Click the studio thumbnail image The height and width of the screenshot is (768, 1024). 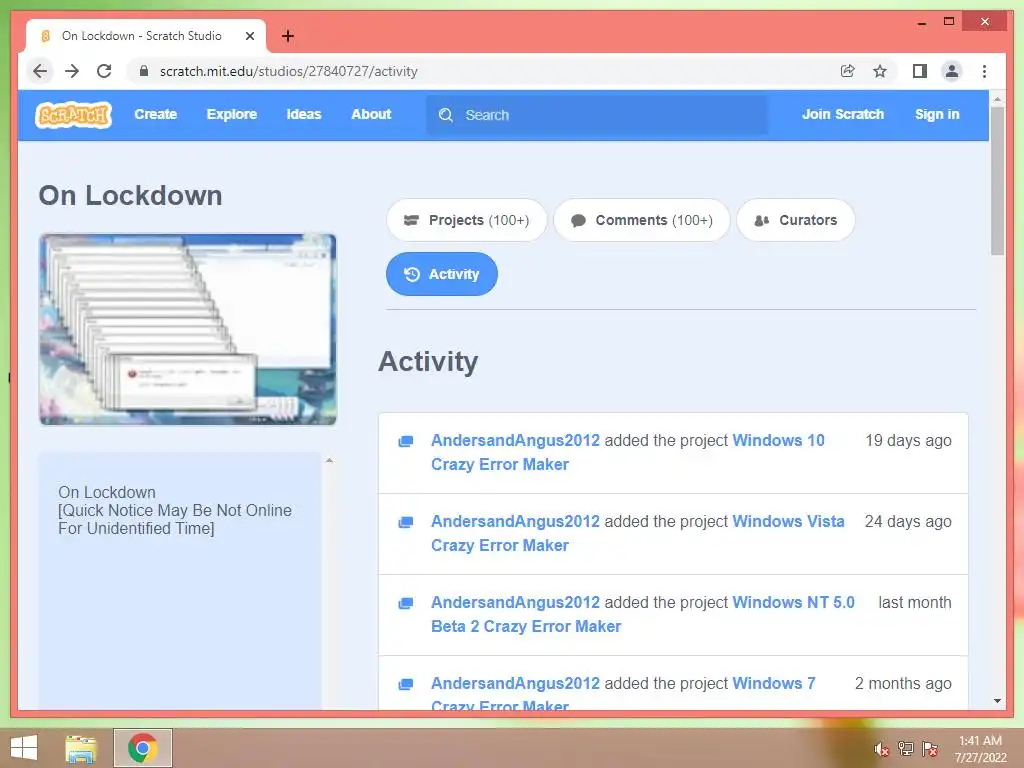(x=188, y=329)
